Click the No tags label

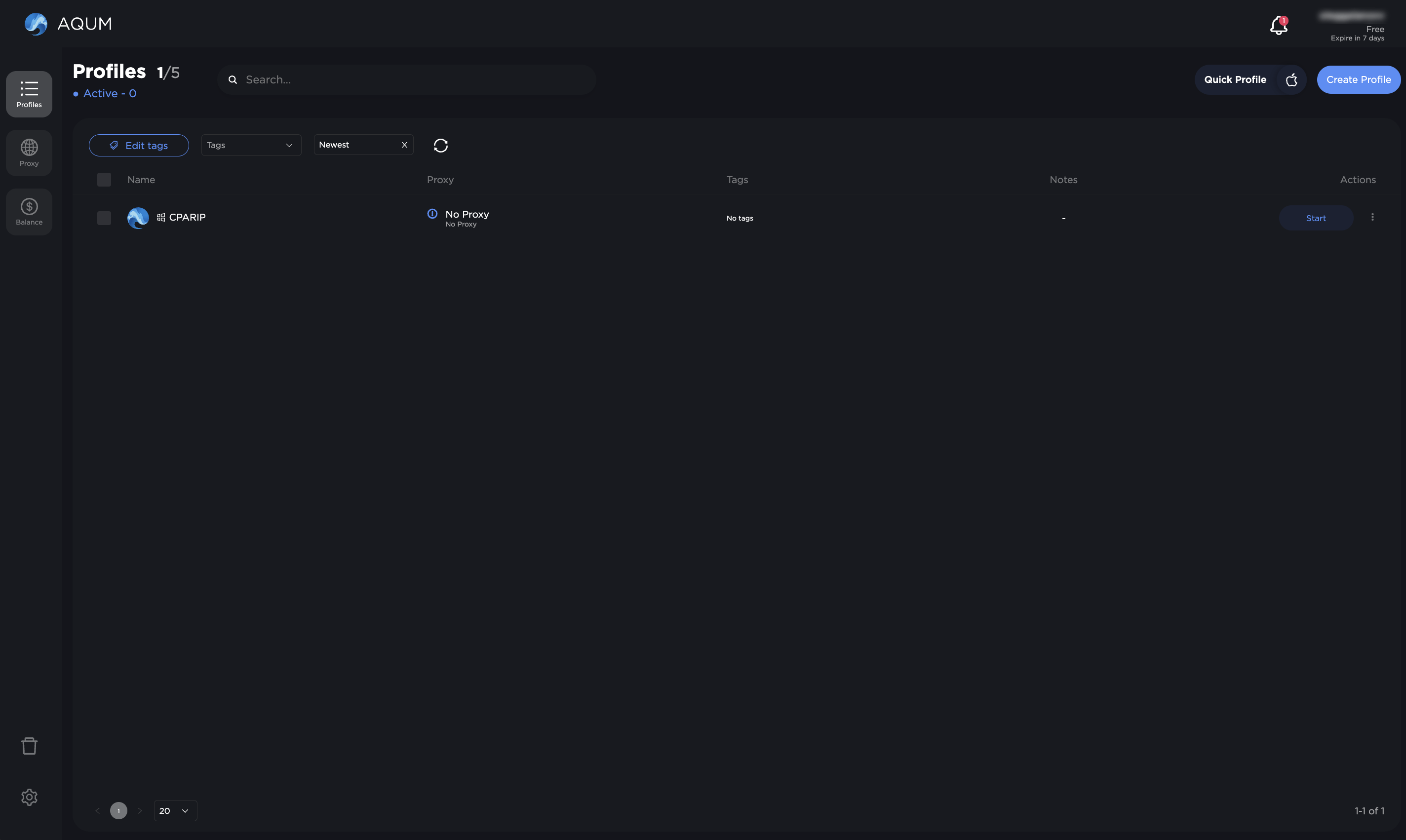pos(740,218)
